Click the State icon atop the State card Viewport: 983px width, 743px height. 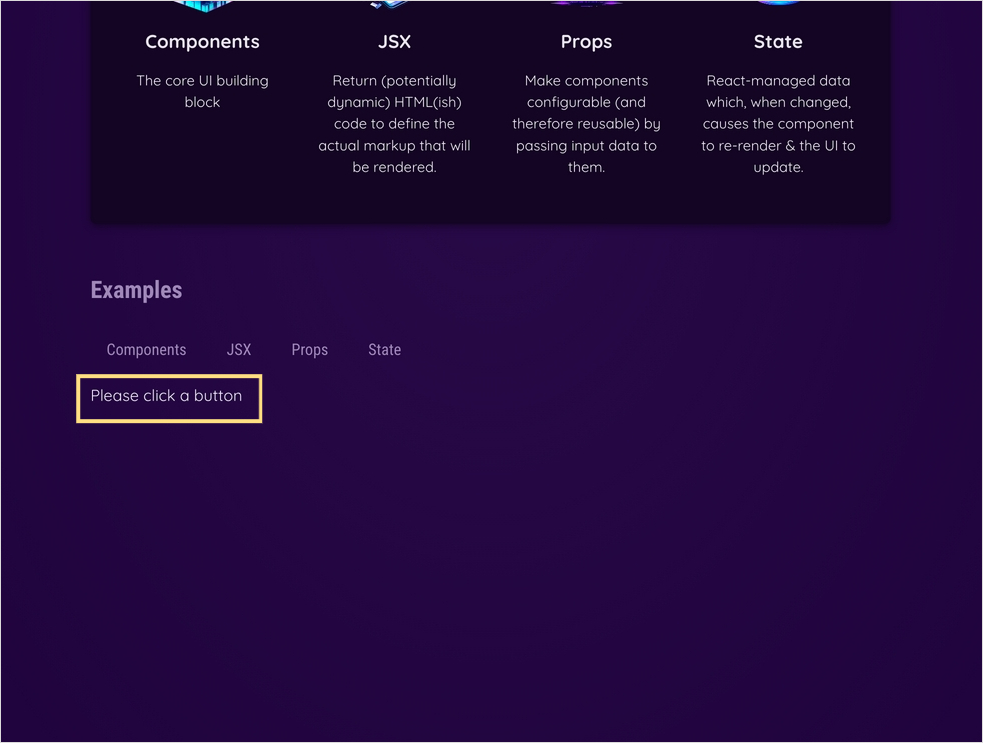pos(778,5)
